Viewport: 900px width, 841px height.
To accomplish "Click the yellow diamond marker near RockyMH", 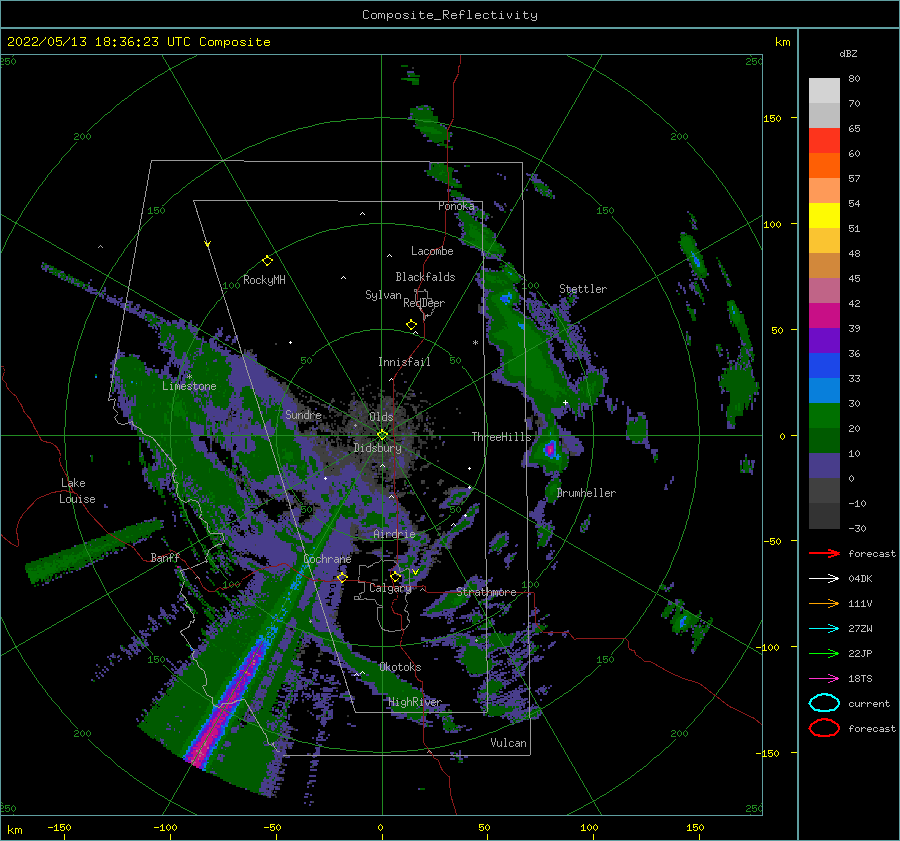I will click(267, 261).
